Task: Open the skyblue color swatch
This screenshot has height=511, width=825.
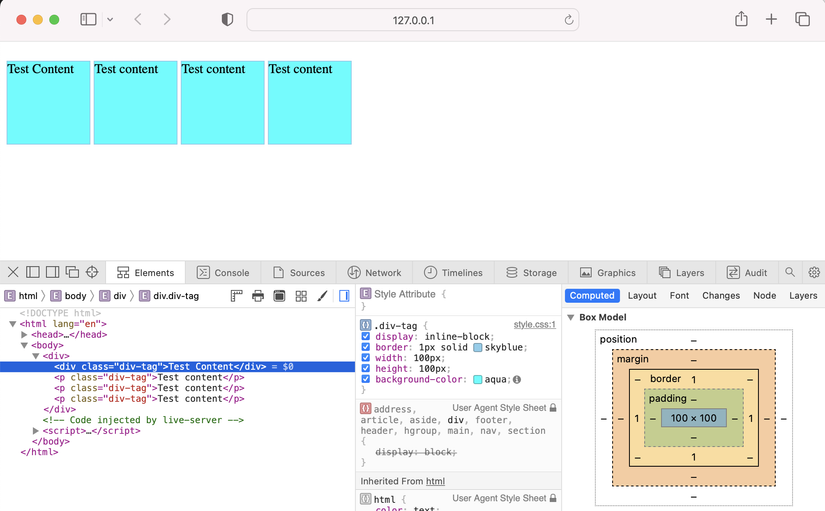Action: point(478,347)
